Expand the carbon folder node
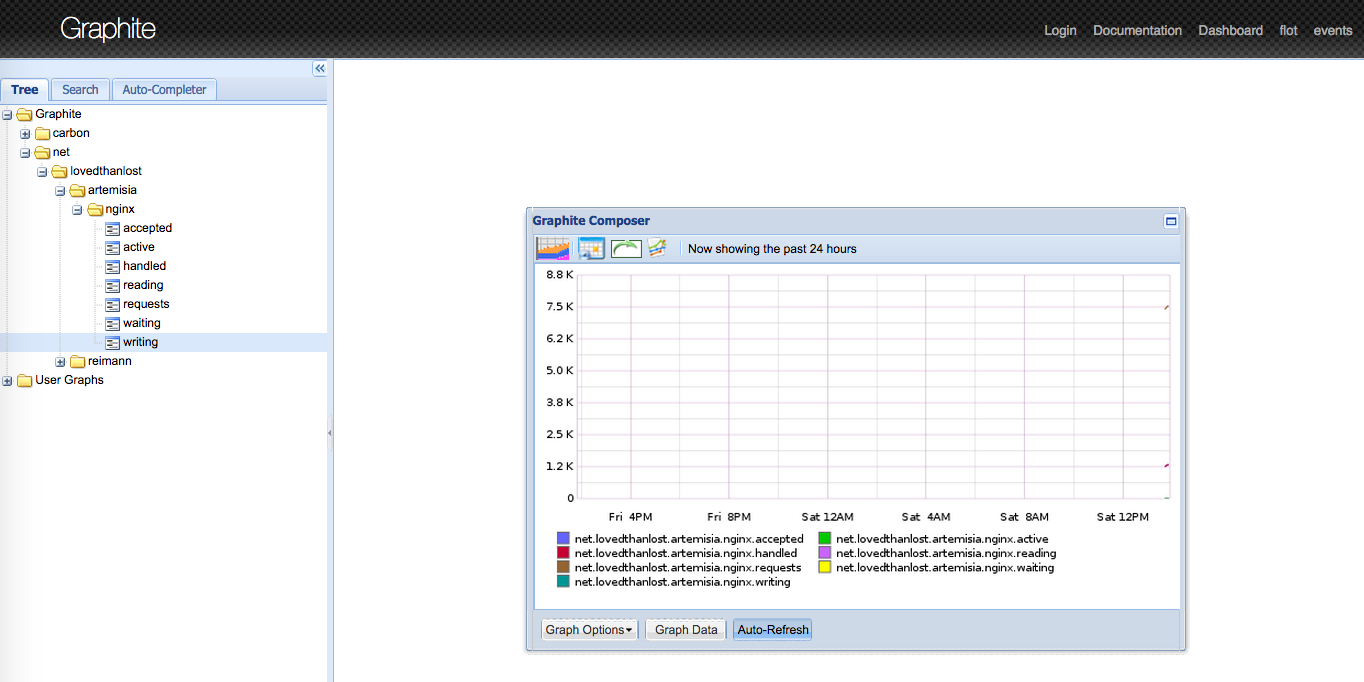 (x=25, y=133)
